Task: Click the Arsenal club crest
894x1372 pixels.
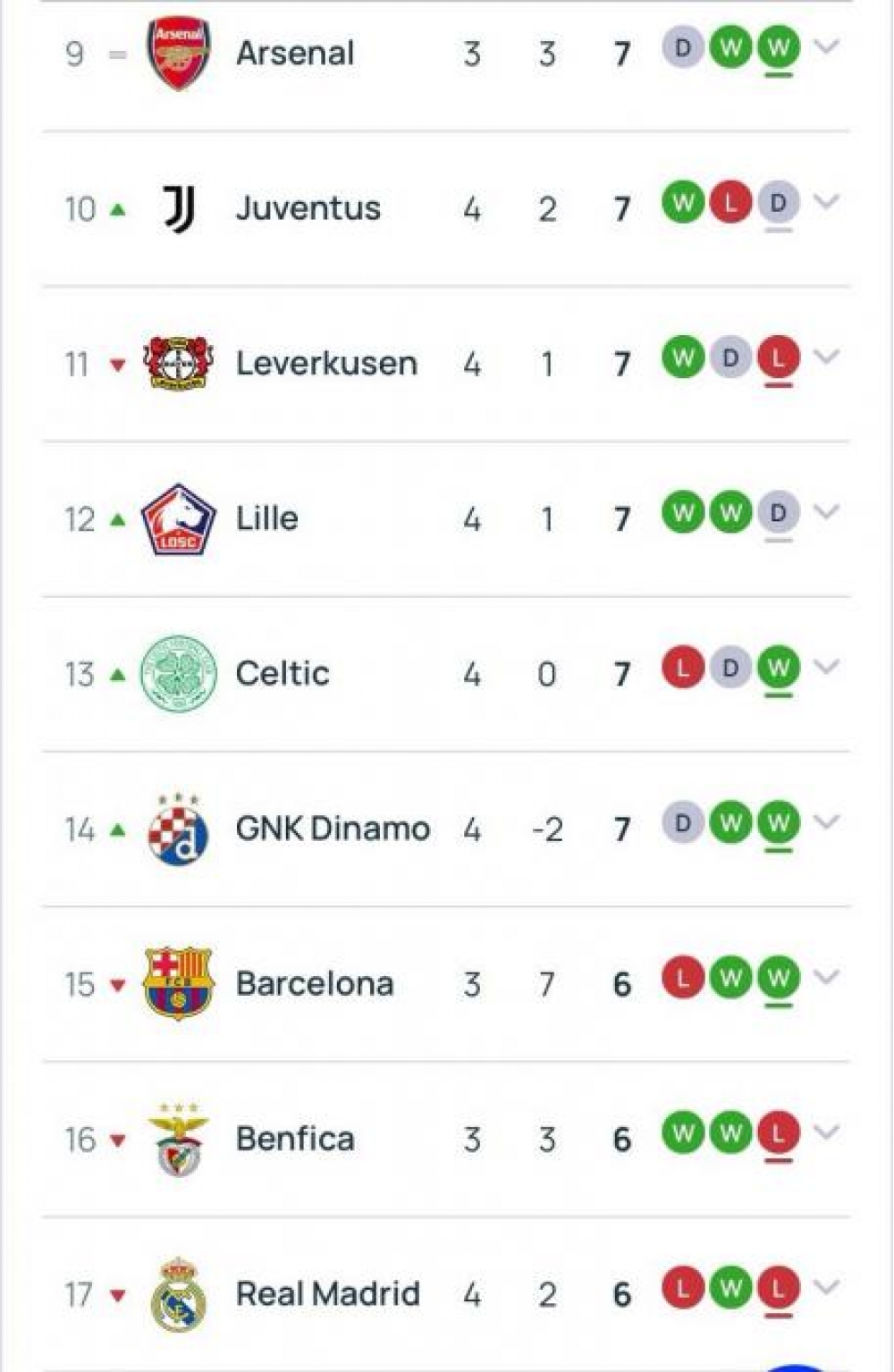Action: click(179, 54)
